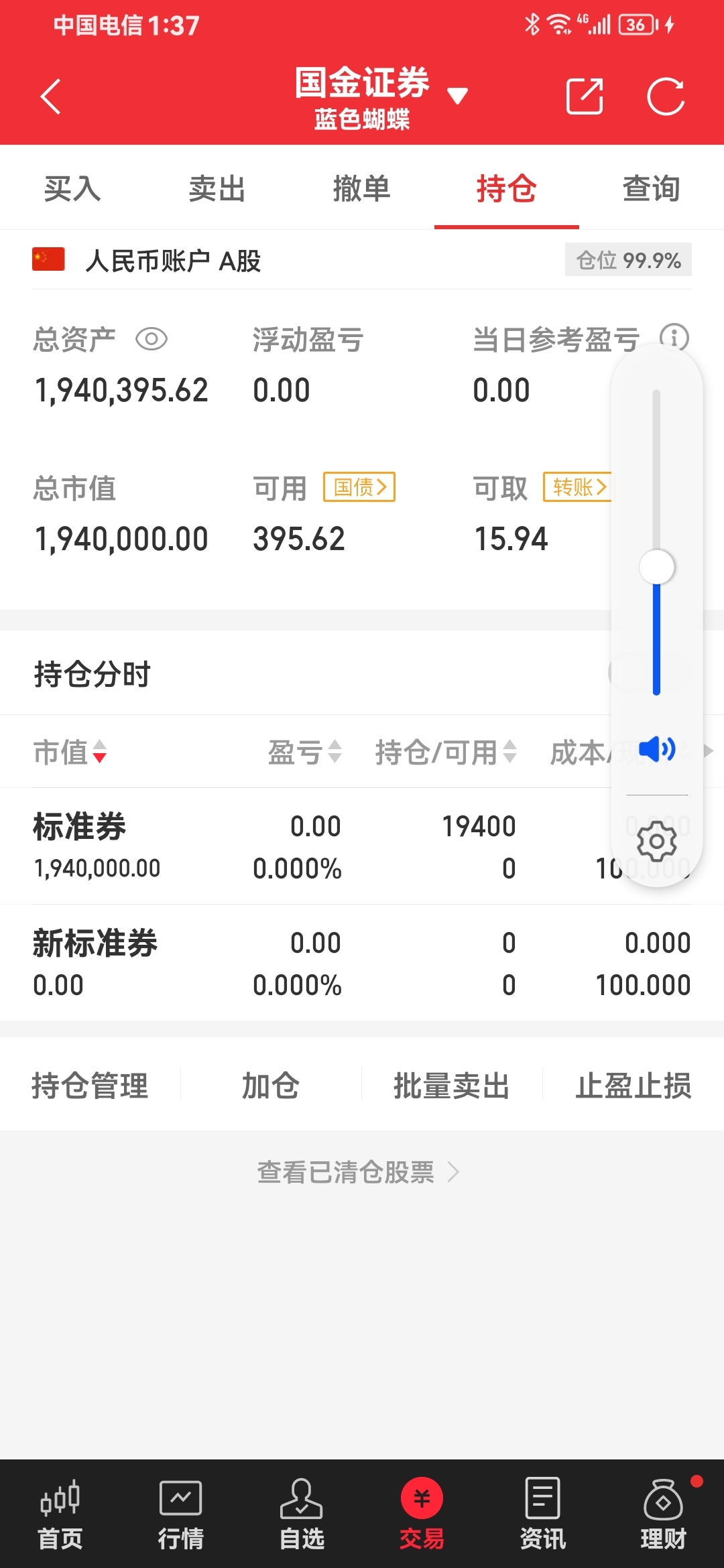
Task: Open 行情 in bottom navigation
Action: point(181,1514)
